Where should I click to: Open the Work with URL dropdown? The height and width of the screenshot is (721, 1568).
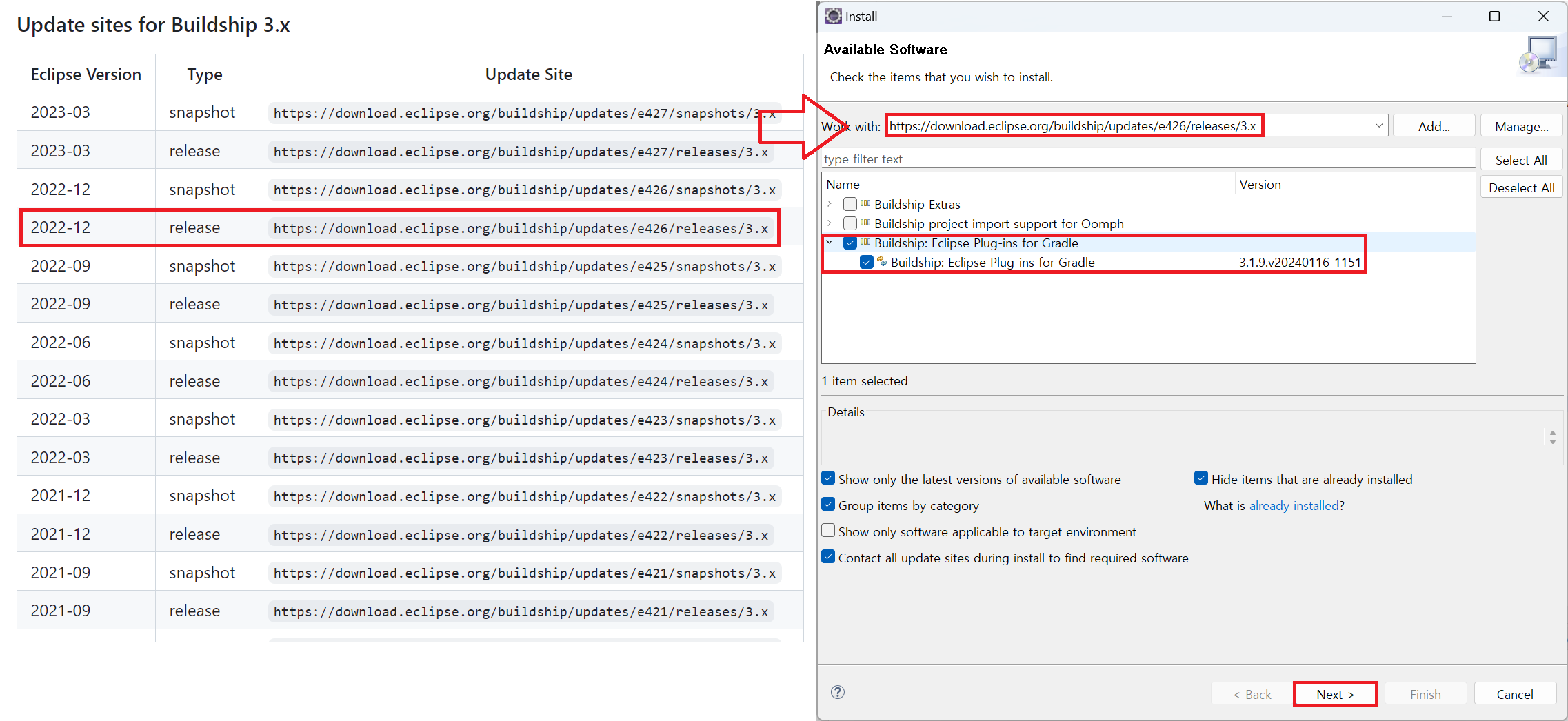tap(1378, 125)
